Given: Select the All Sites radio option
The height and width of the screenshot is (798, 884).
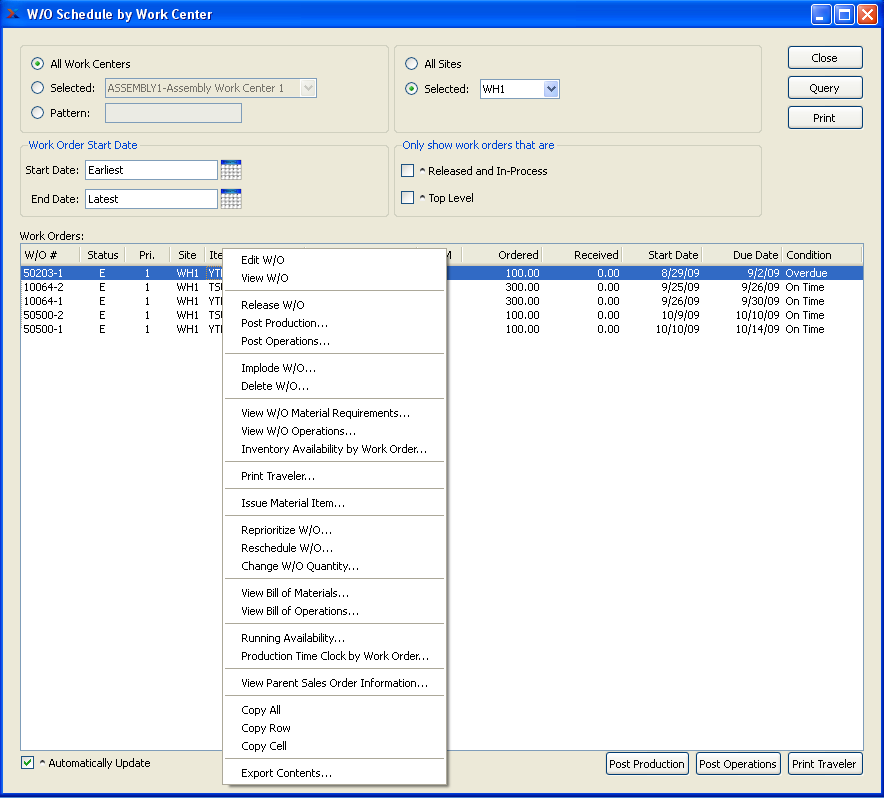Looking at the screenshot, I should pyautogui.click(x=411, y=64).
